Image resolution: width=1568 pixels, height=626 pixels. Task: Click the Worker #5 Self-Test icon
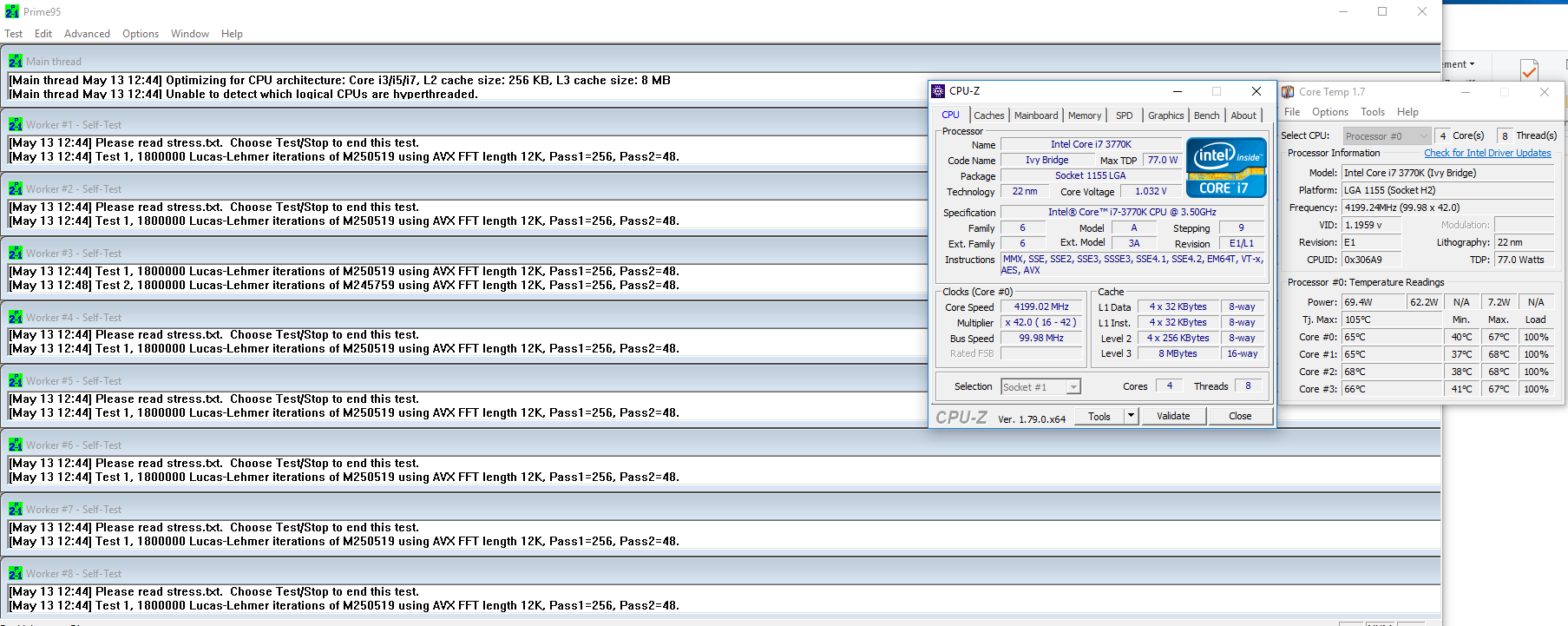[16, 380]
